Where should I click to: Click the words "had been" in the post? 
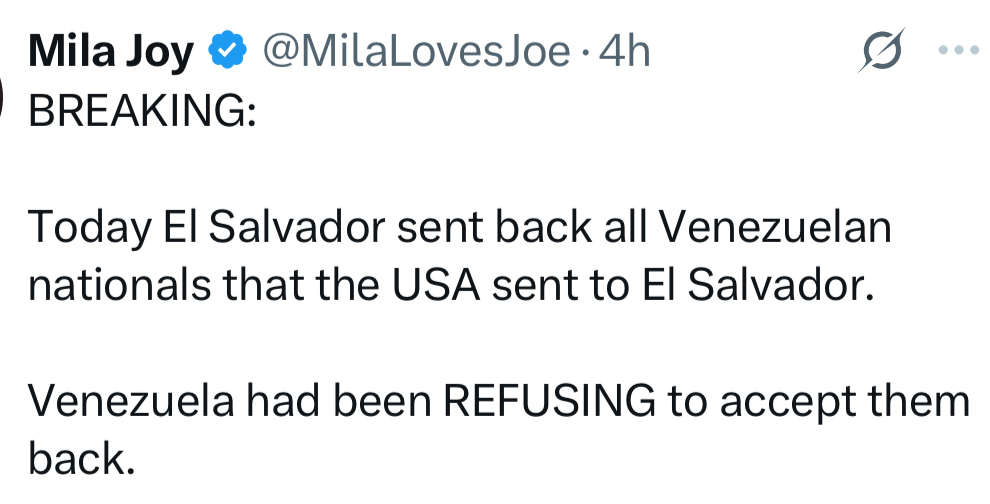coord(337,402)
